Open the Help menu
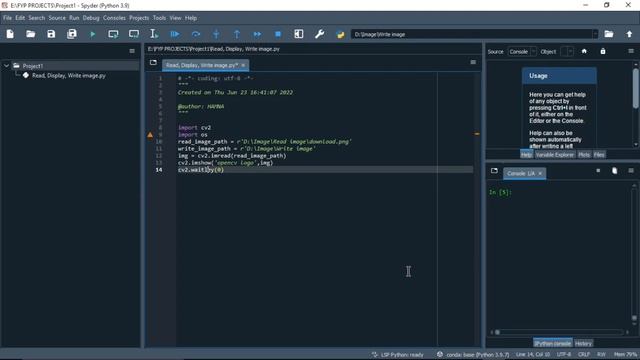Image resolution: width=640 pixels, height=360 pixels. pos(191,18)
